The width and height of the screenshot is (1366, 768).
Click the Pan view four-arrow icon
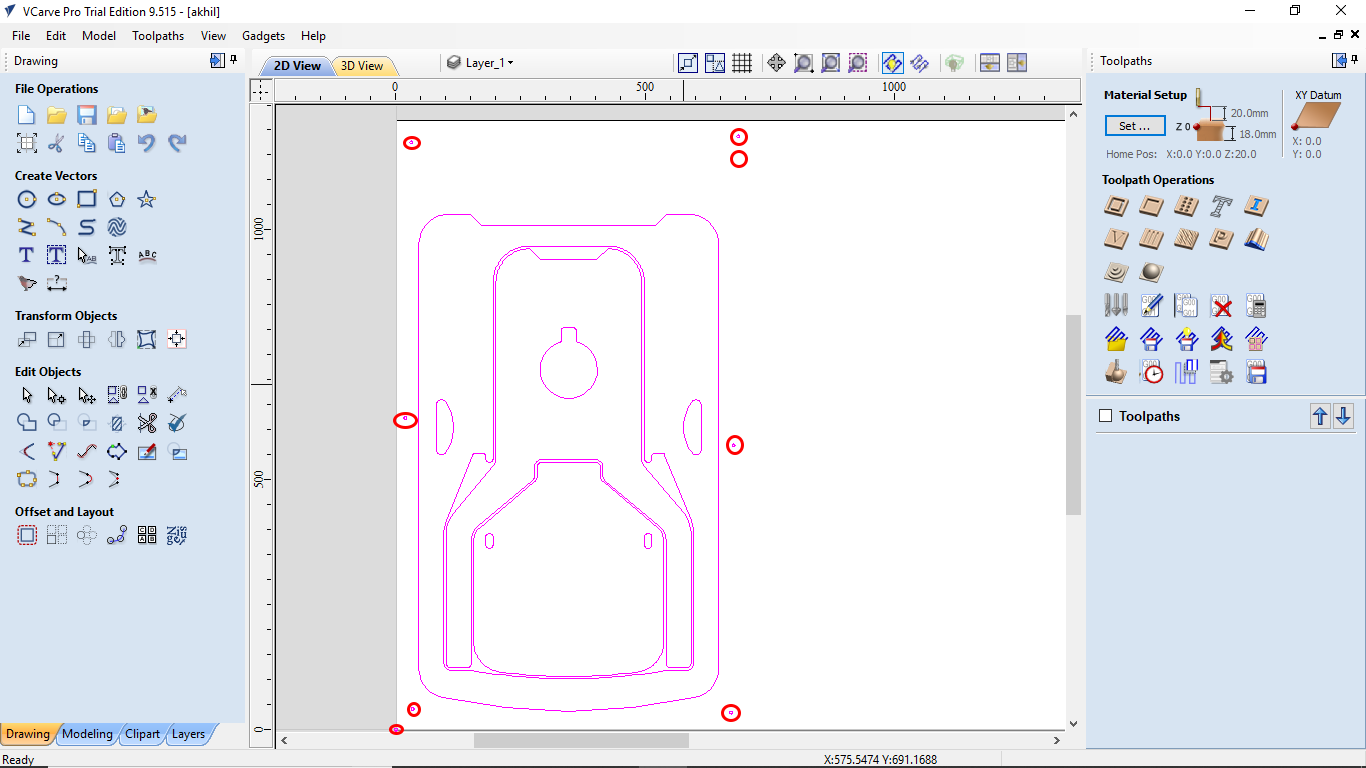point(776,63)
